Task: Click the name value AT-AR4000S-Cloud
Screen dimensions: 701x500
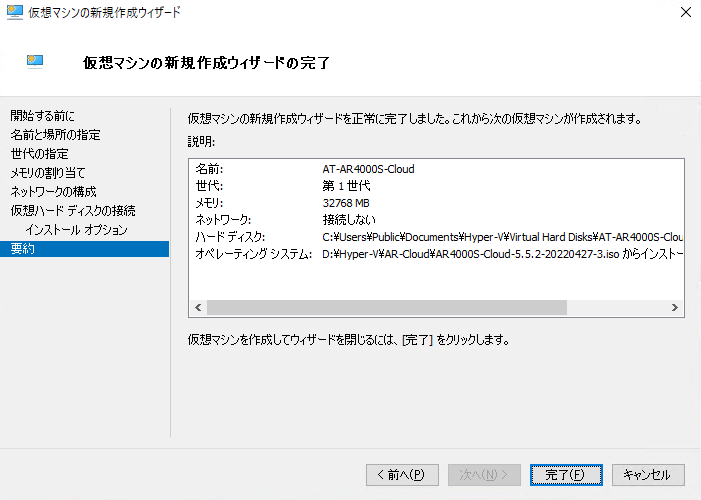Action: pyautogui.click(x=368, y=169)
